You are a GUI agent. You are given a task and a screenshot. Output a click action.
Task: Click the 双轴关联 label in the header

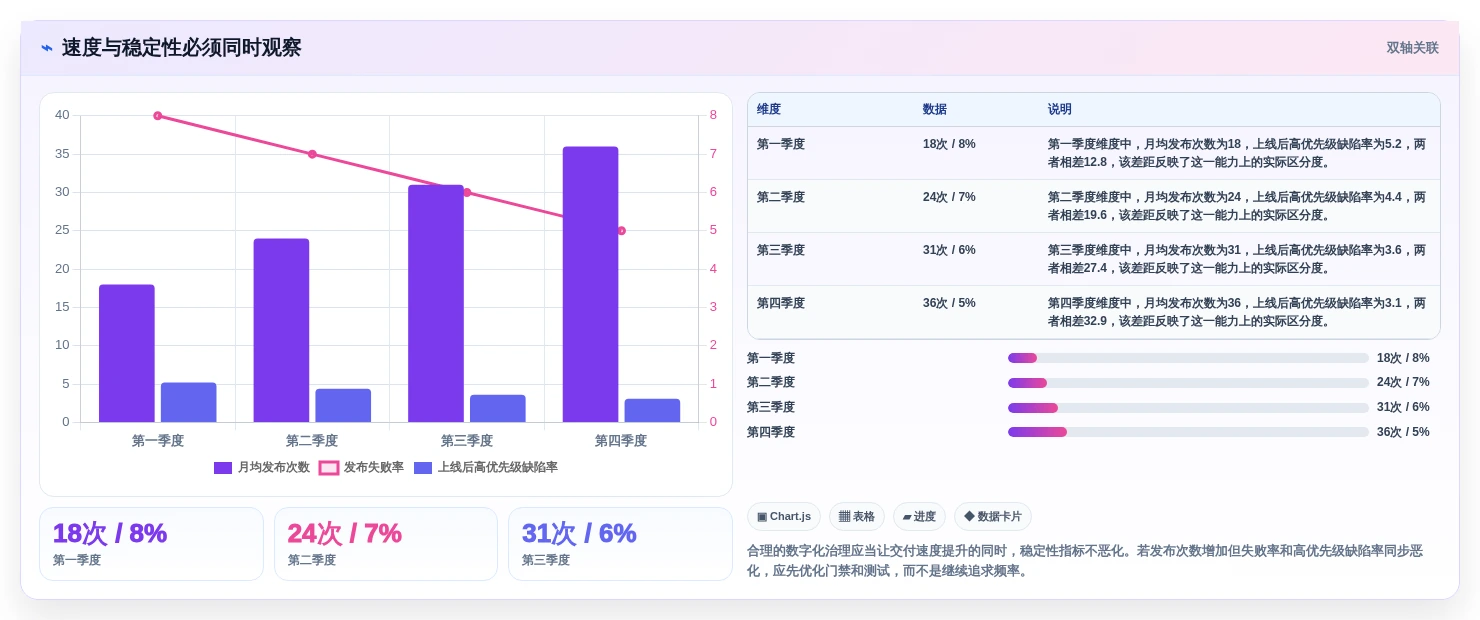click(1412, 48)
